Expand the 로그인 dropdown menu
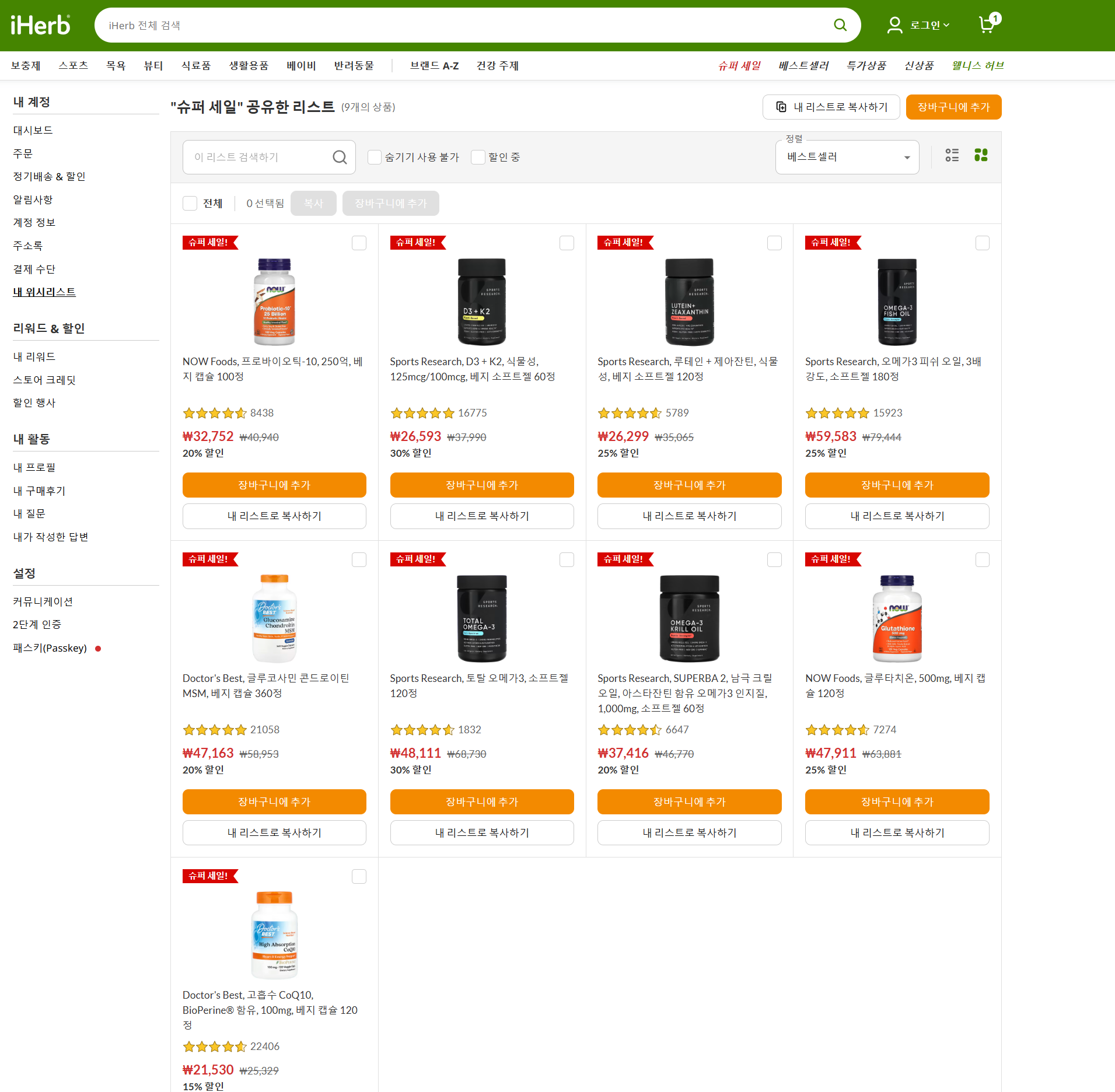Image resolution: width=1115 pixels, height=1092 pixels. pos(930,25)
